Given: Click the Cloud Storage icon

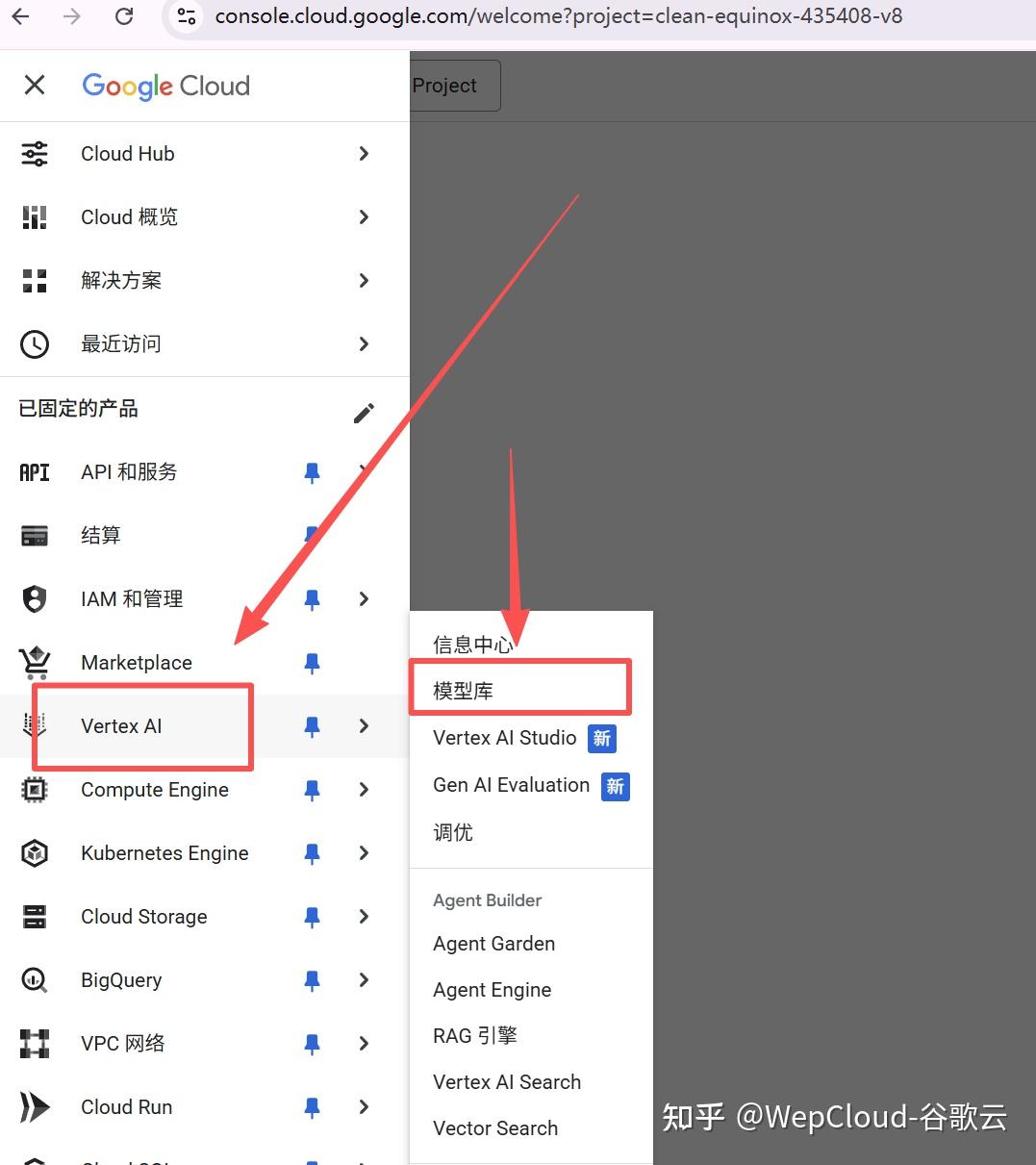Looking at the screenshot, I should [35, 917].
